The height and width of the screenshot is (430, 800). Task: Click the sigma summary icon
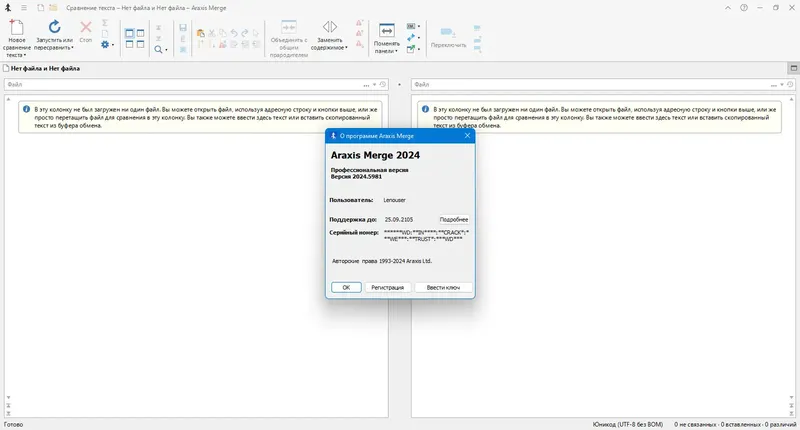(x=105, y=23)
